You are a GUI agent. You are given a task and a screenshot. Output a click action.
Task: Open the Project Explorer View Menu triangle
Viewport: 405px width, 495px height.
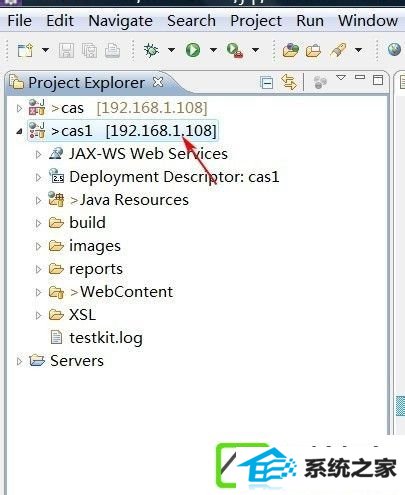click(341, 78)
